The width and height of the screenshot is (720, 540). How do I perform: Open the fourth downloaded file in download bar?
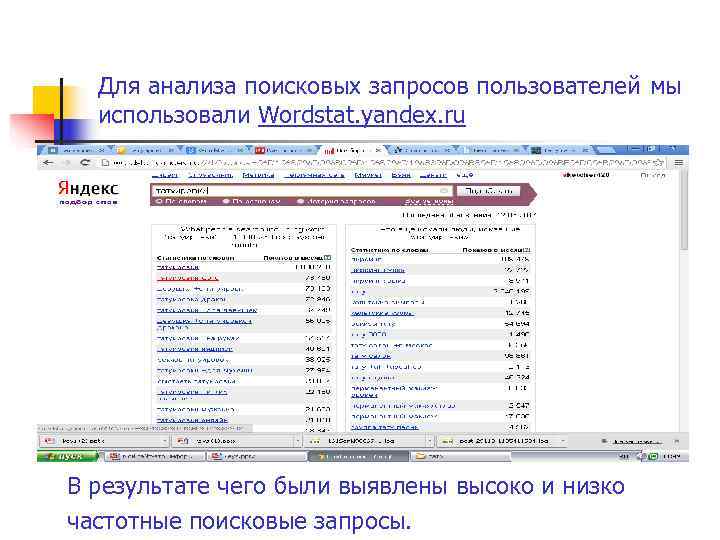coord(497,441)
